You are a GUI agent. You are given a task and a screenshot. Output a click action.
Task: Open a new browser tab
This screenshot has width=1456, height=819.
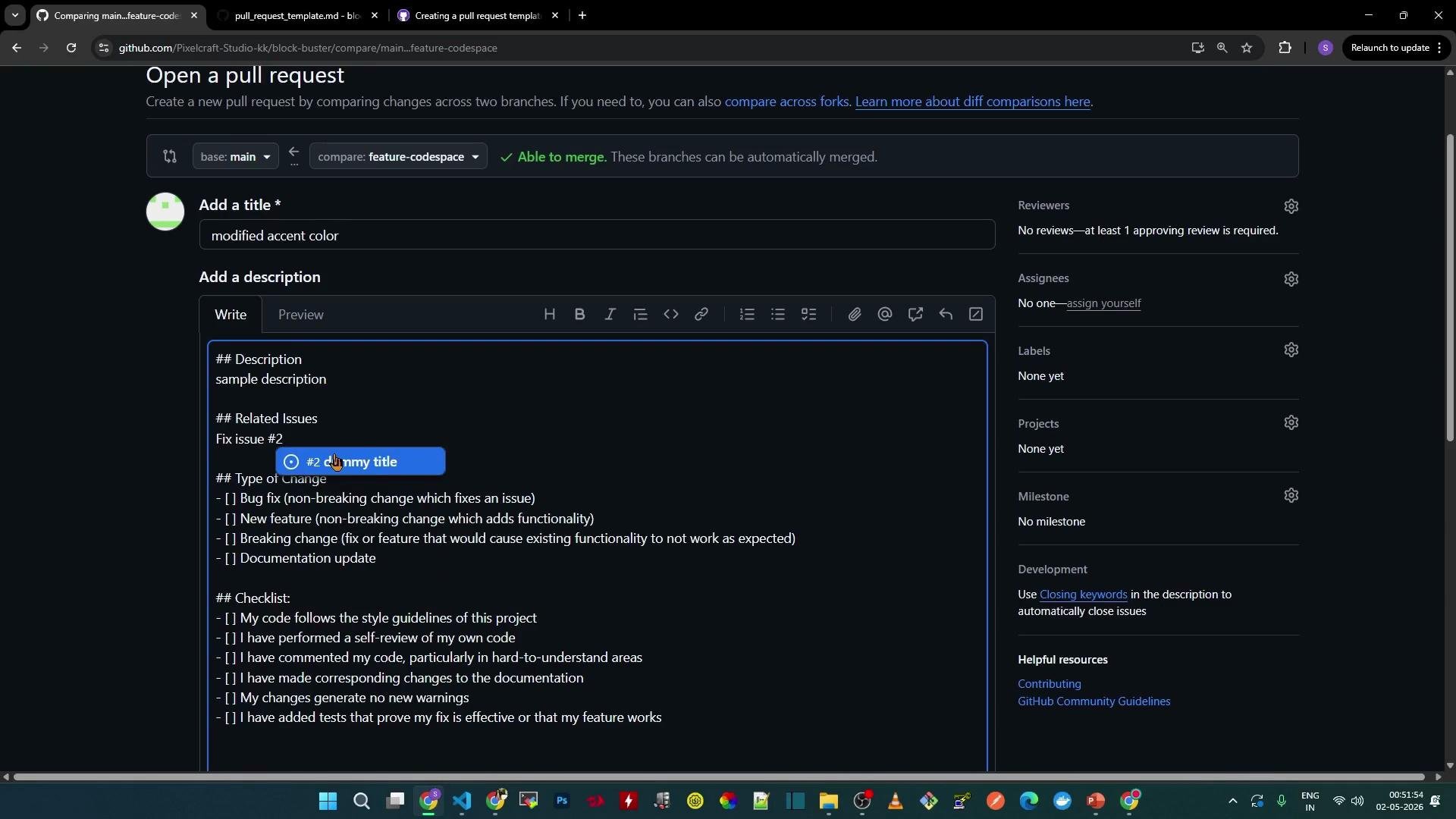point(582,15)
